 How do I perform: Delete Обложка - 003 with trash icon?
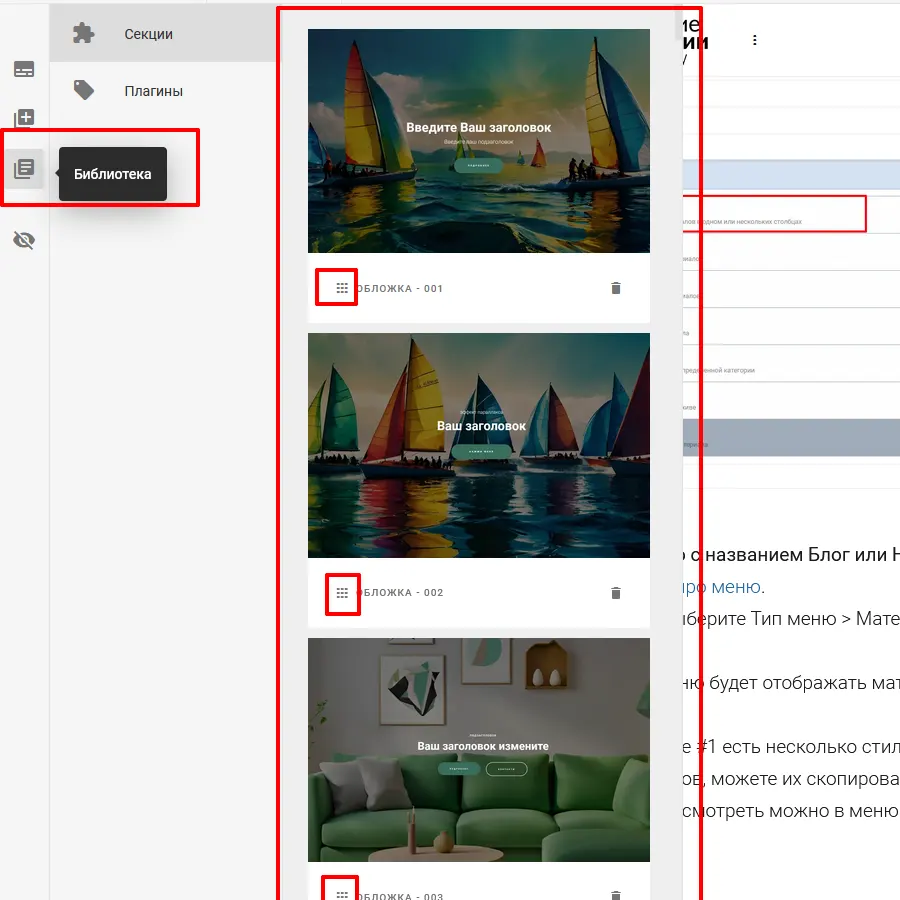pyautogui.click(x=616, y=894)
